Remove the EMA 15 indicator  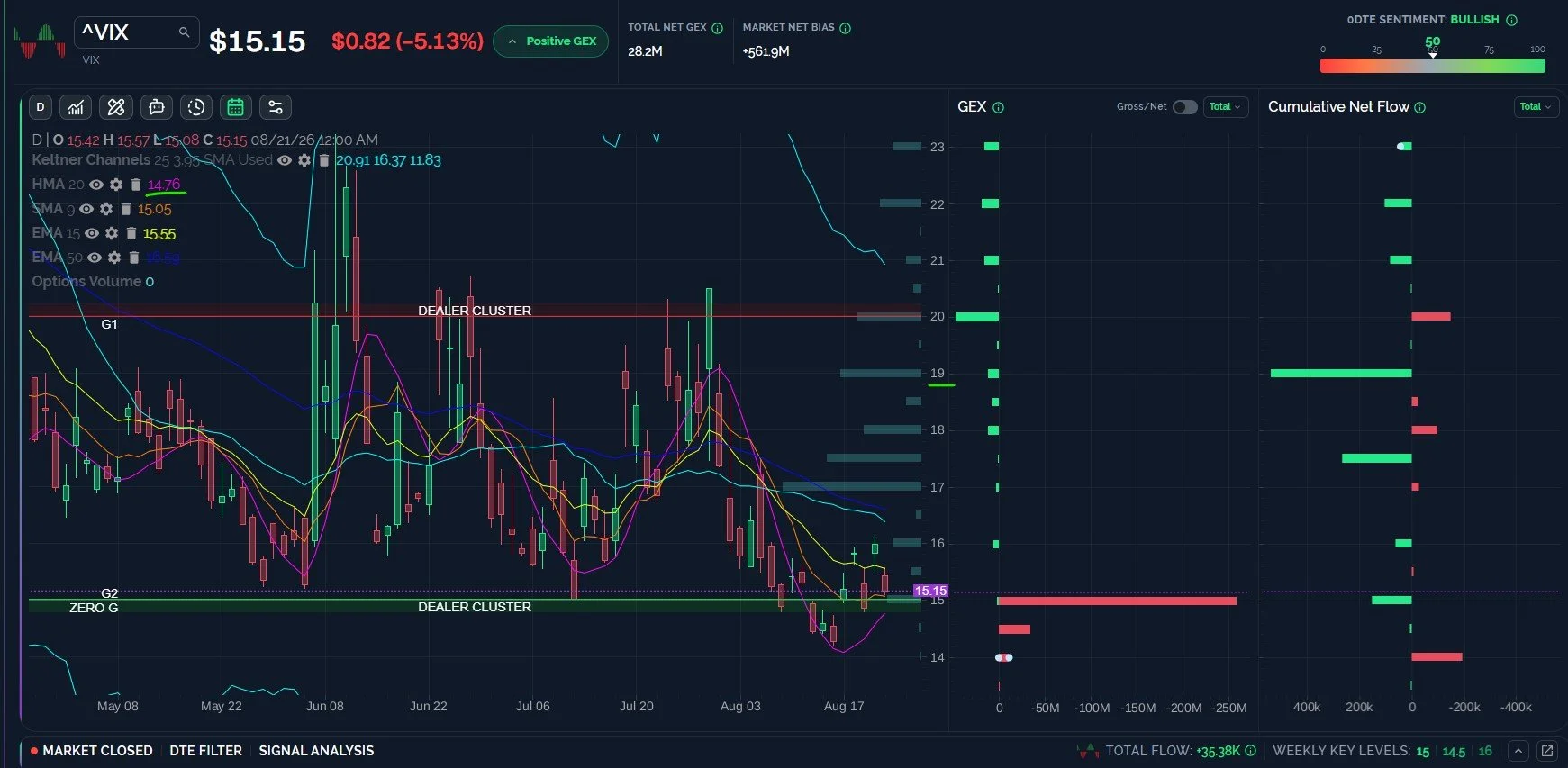[x=131, y=233]
